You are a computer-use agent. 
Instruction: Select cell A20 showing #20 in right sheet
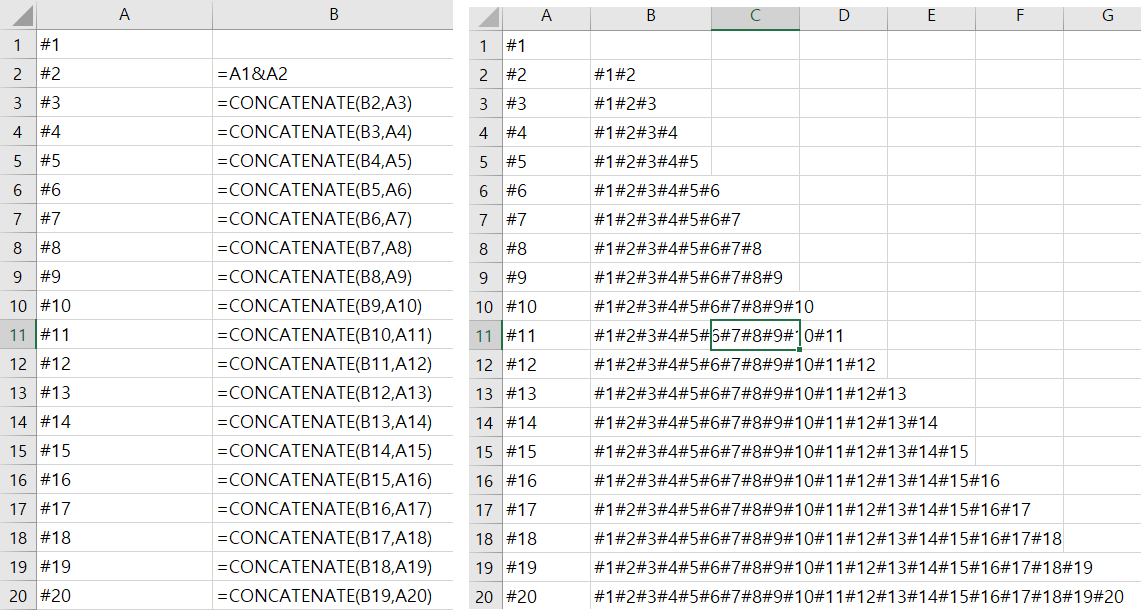tap(547, 595)
